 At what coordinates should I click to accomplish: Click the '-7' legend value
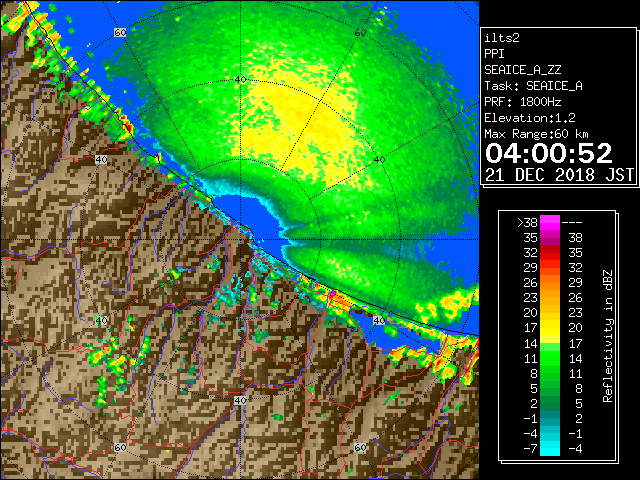[530, 448]
